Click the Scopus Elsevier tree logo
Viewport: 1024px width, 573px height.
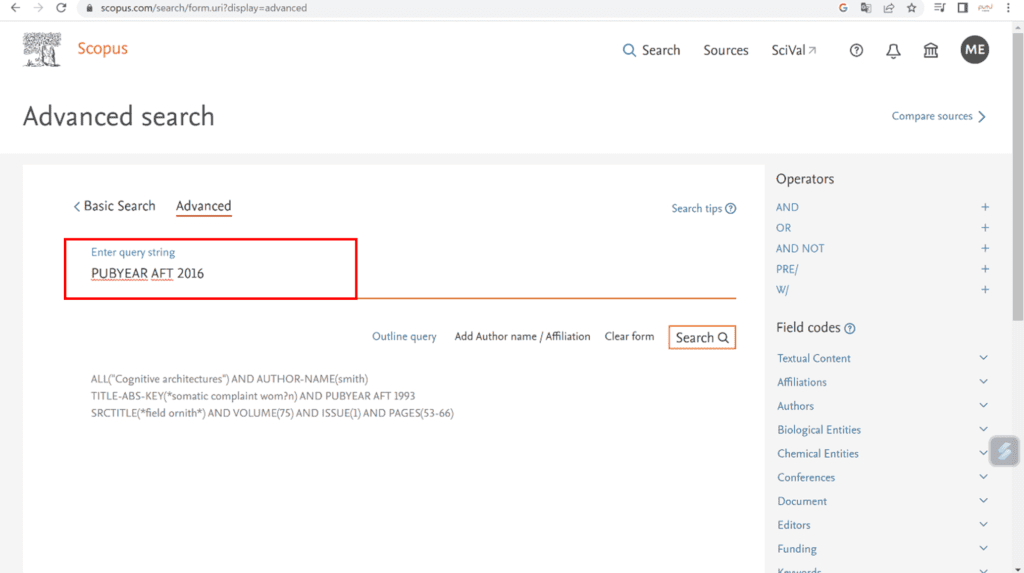42,50
